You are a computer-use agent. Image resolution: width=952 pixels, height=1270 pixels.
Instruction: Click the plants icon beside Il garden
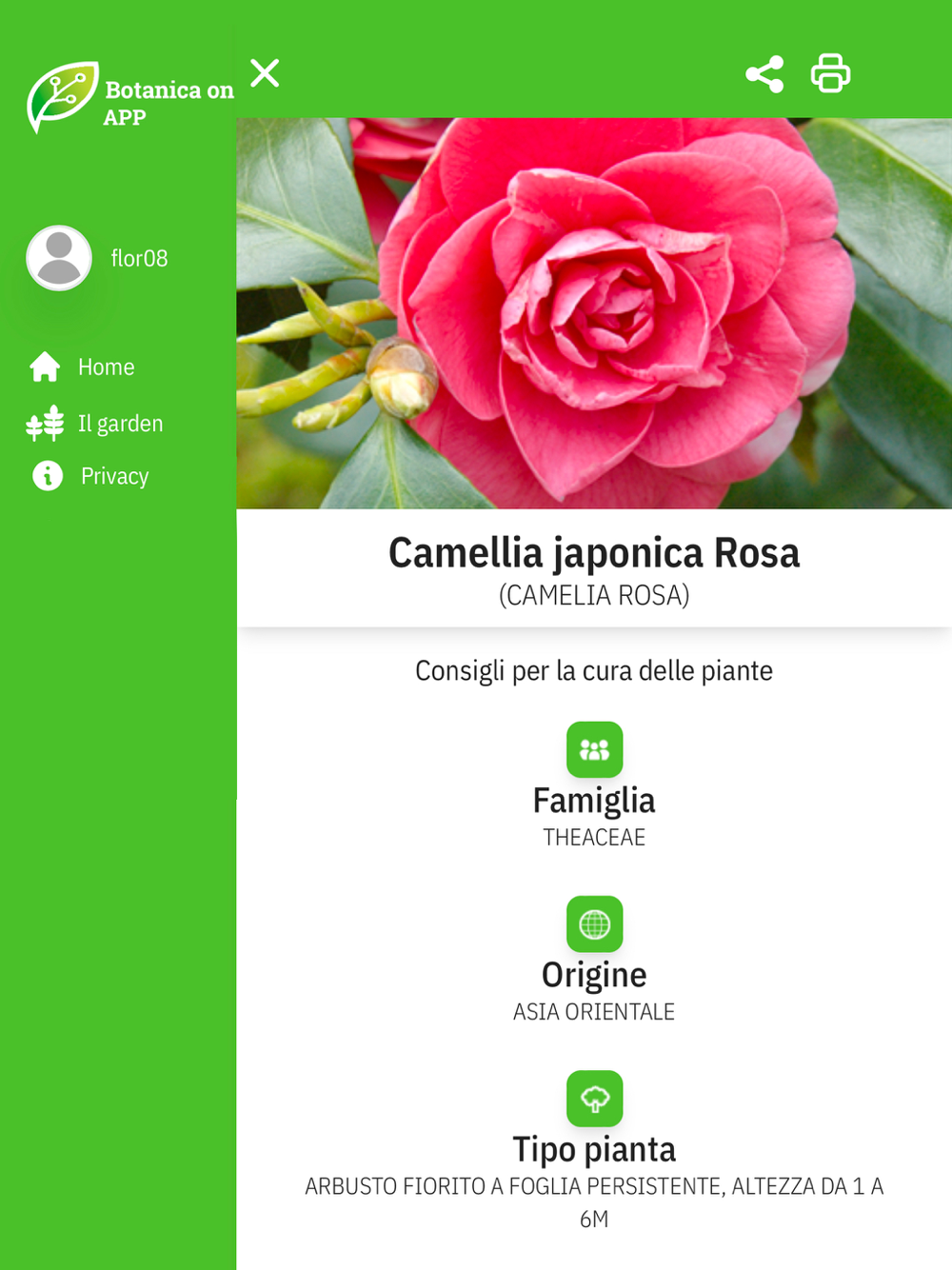click(45, 424)
